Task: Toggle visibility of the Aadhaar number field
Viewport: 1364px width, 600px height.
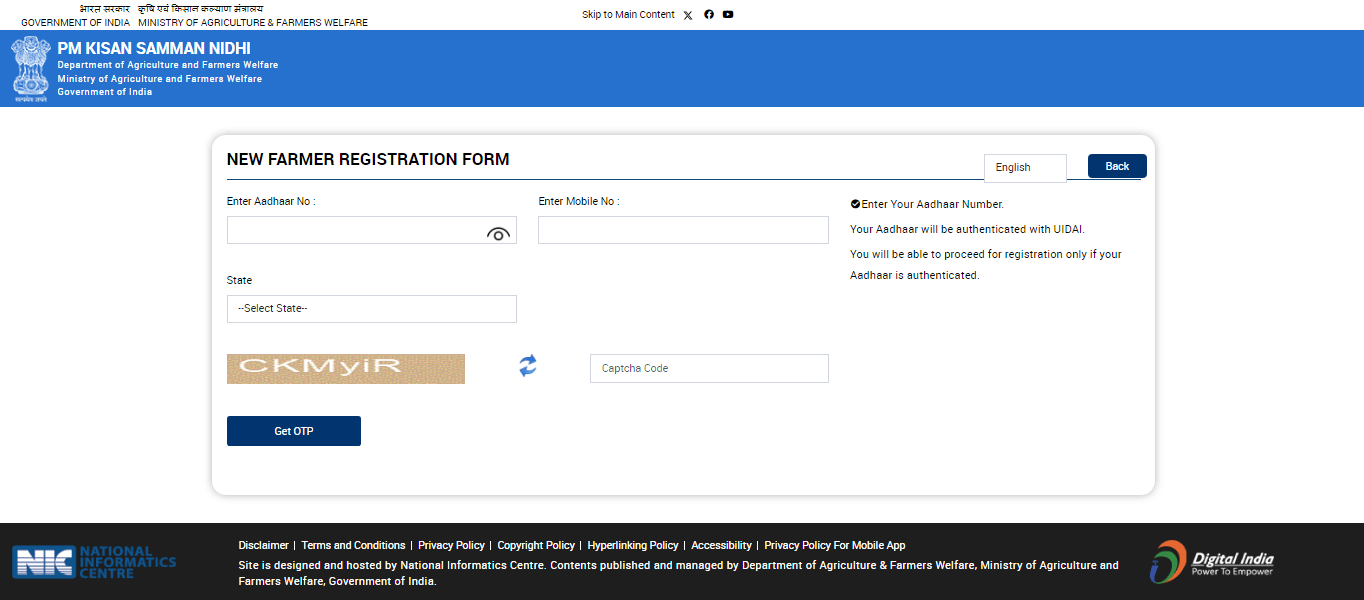Action: tap(498, 233)
